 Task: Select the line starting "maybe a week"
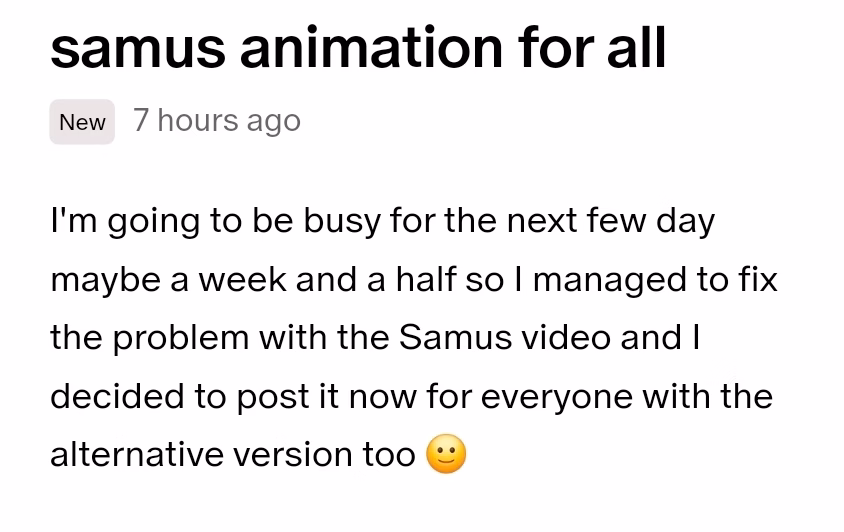click(x=413, y=279)
